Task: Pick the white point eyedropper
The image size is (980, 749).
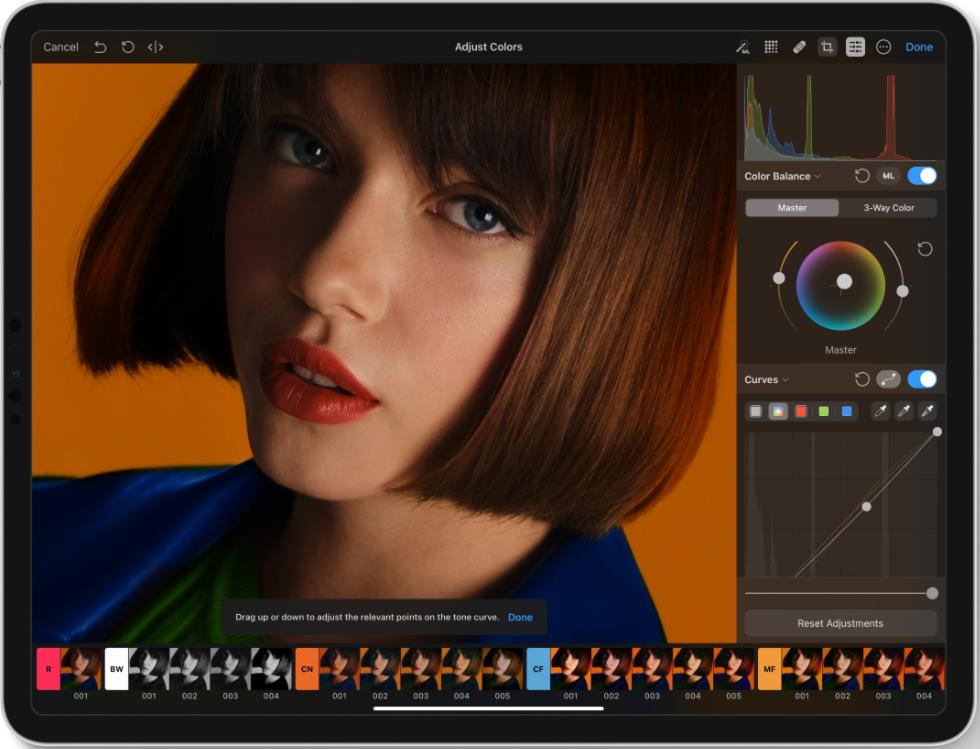Action: click(928, 411)
